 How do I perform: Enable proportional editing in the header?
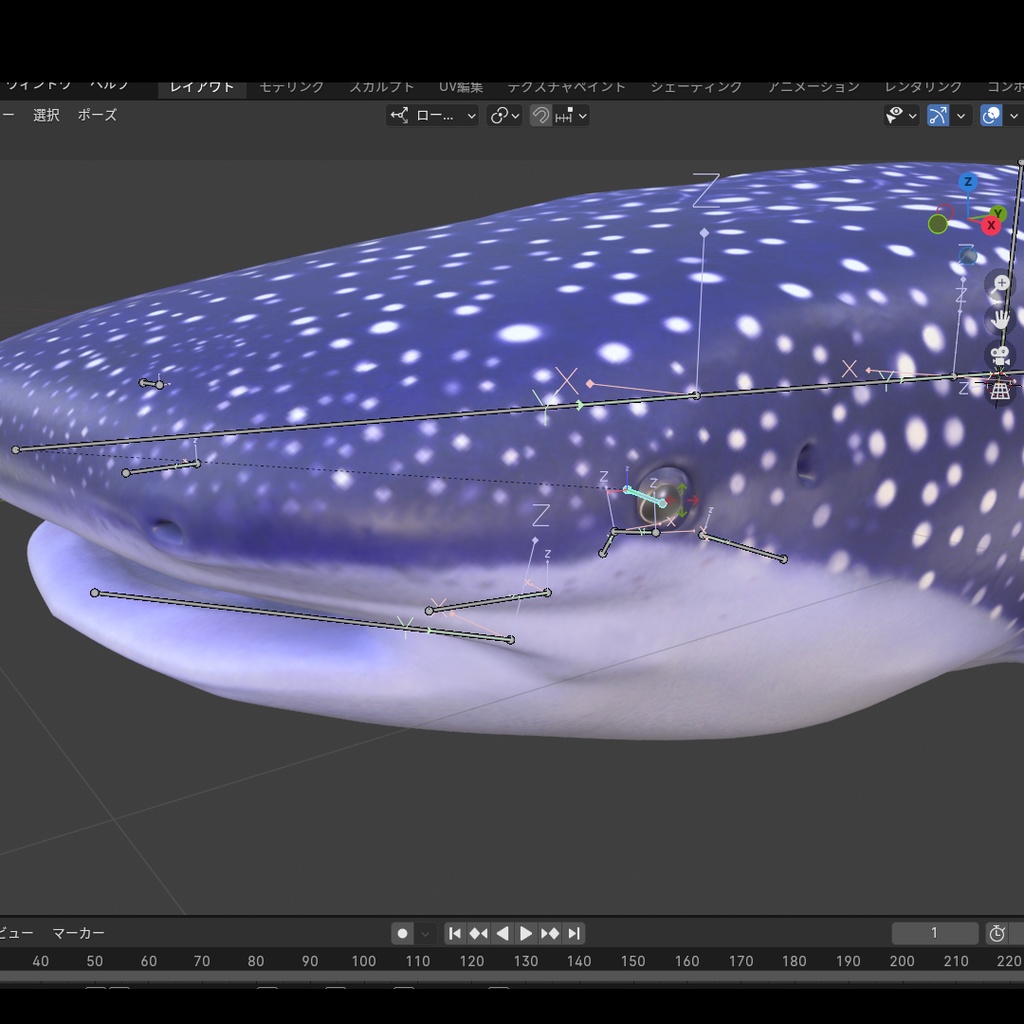point(563,115)
